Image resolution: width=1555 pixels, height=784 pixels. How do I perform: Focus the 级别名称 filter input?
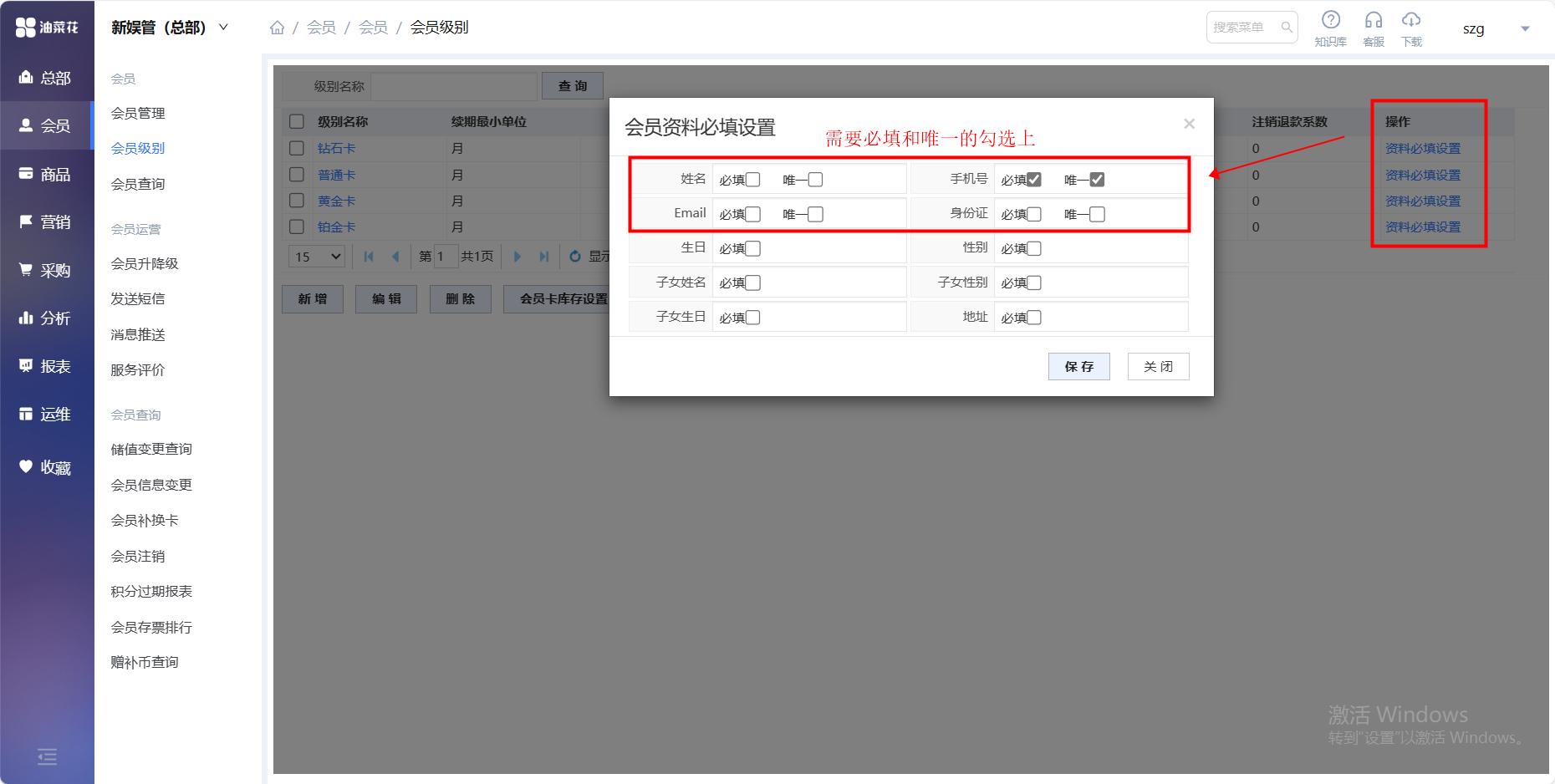click(x=454, y=86)
